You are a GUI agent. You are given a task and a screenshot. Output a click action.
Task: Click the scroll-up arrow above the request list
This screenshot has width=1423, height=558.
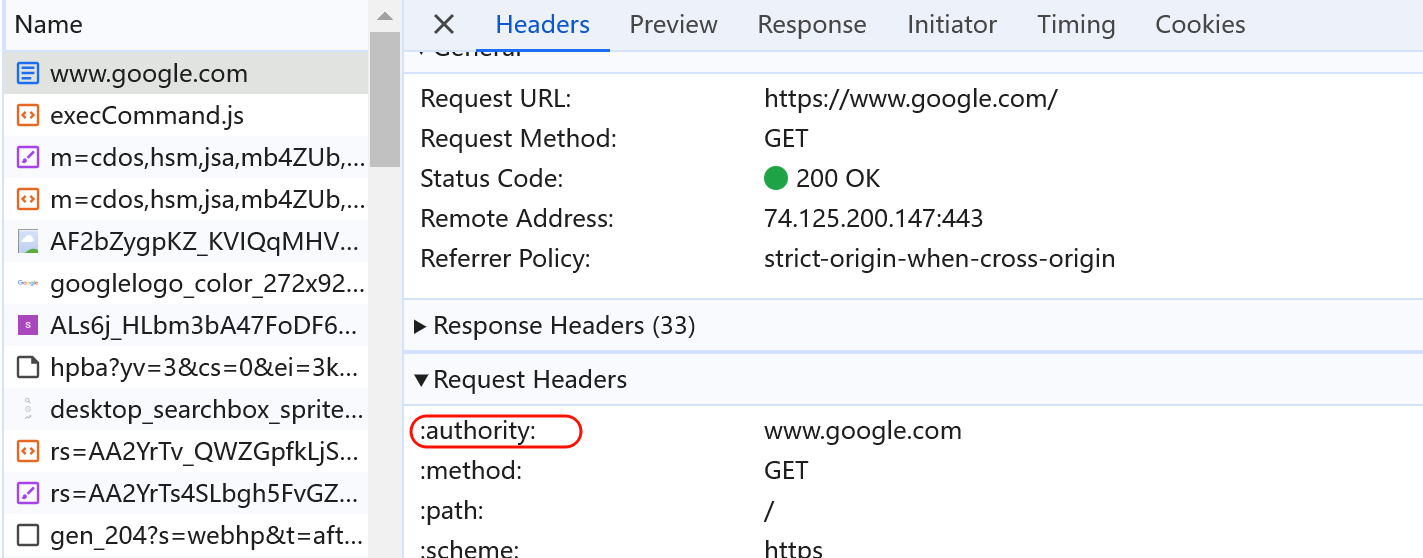click(384, 17)
